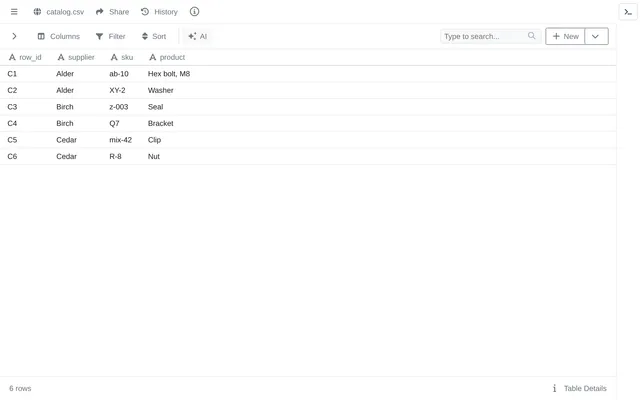Screen dimensions: 640x400
Task: Click the search magnifier icon
Action: (531, 36)
